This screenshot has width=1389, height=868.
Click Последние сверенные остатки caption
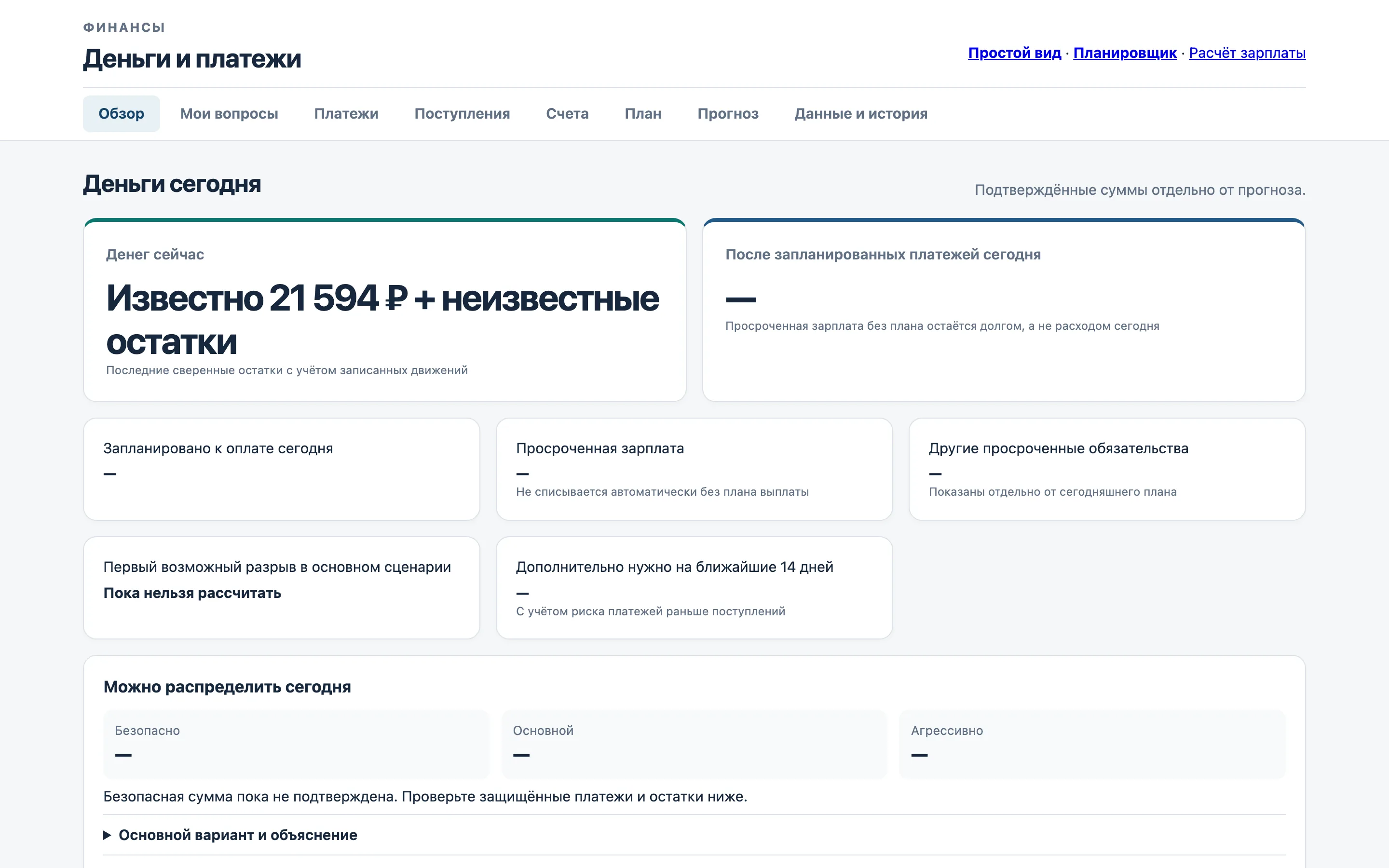pos(287,370)
